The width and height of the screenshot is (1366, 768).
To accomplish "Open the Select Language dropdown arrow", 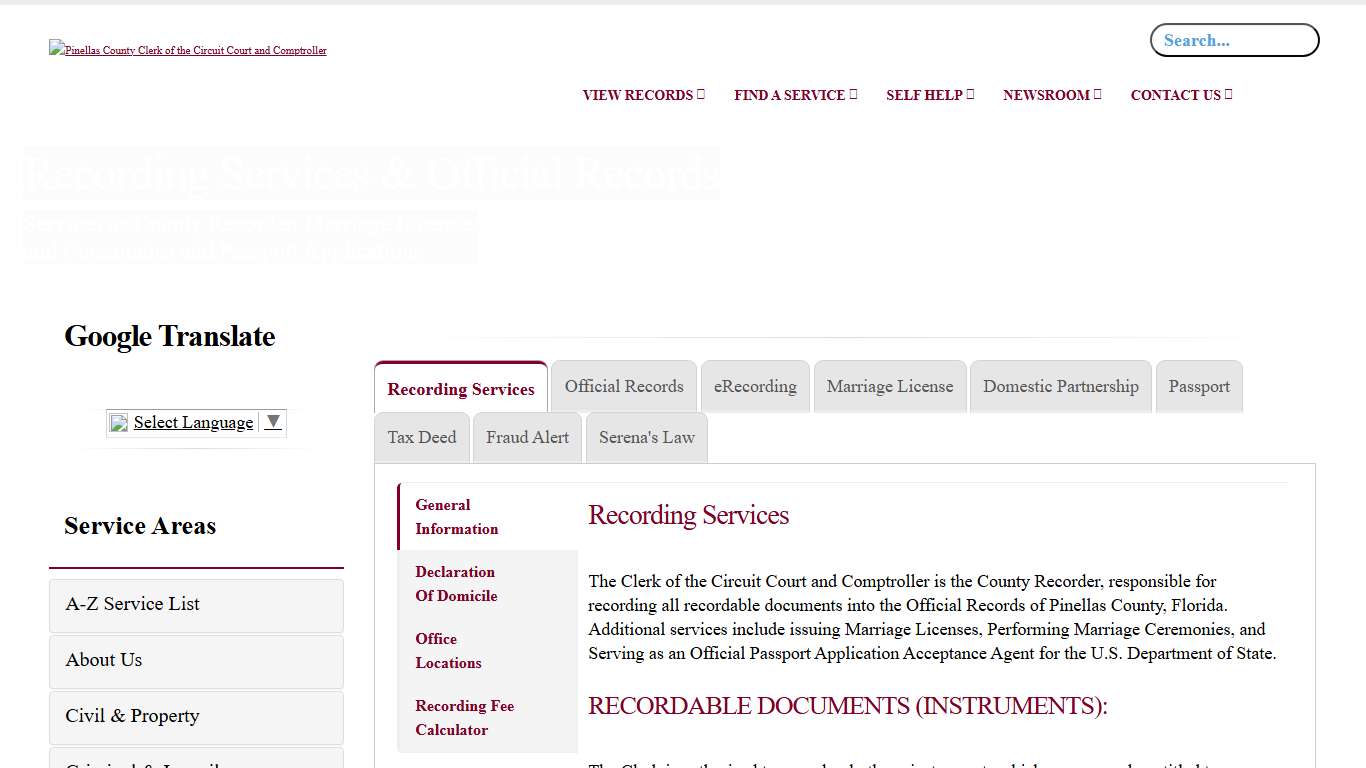I will pyautogui.click(x=273, y=422).
